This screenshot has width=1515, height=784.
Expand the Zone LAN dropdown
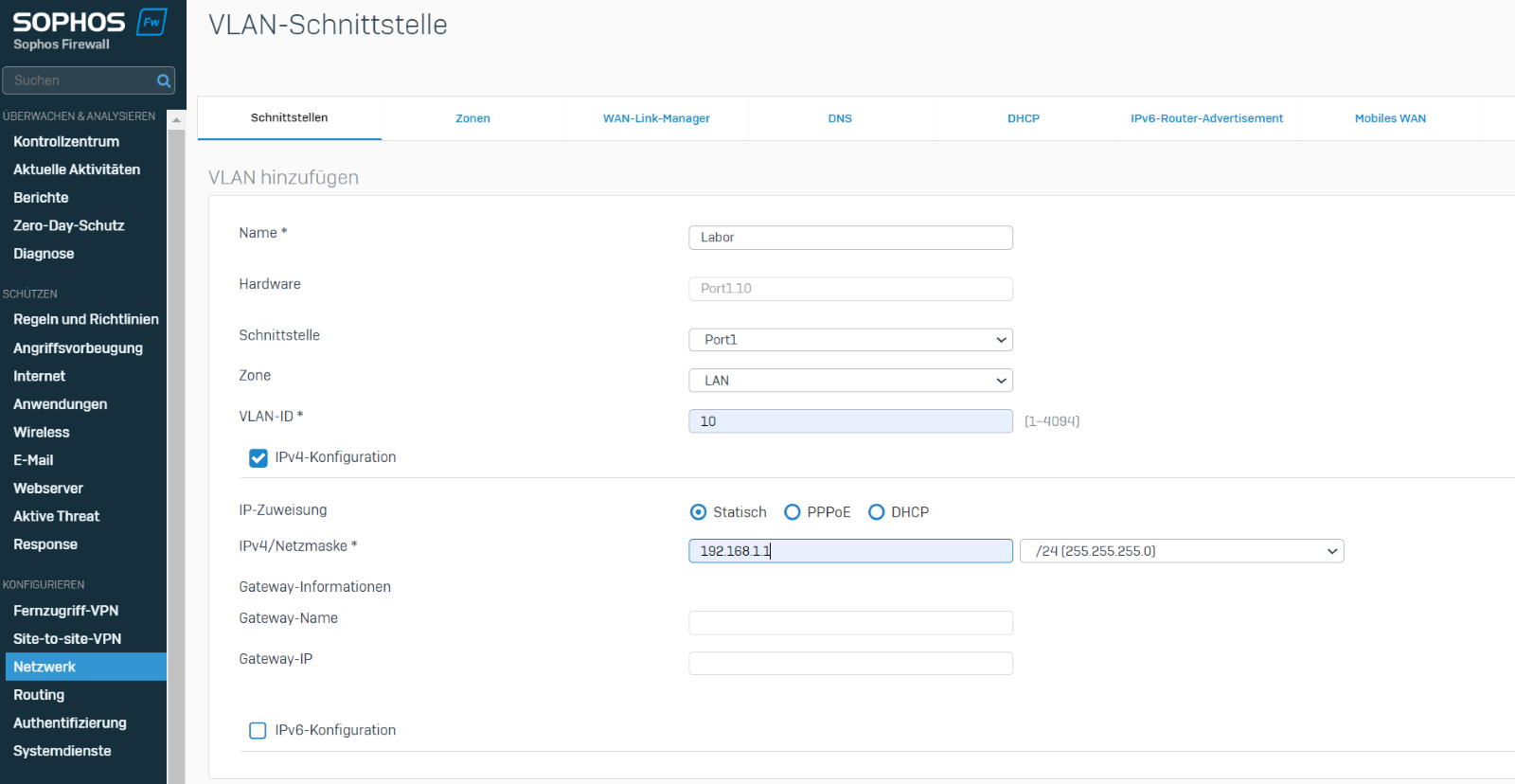[x=849, y=381]
